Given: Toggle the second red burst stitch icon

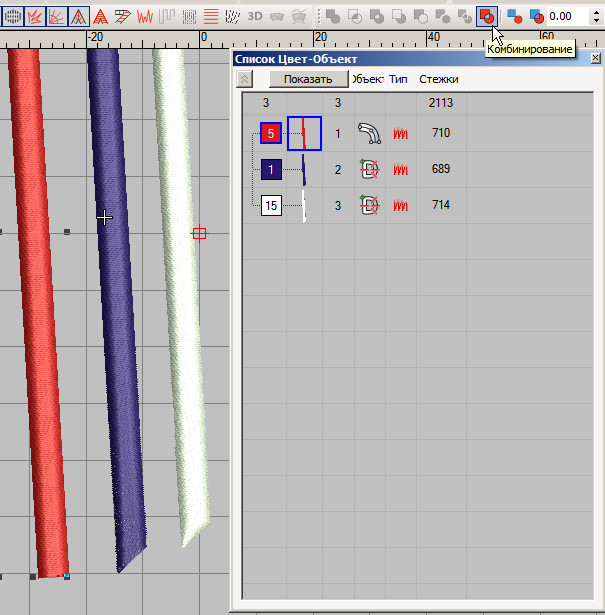Looking at the screenshot, I should pos(37,16).
